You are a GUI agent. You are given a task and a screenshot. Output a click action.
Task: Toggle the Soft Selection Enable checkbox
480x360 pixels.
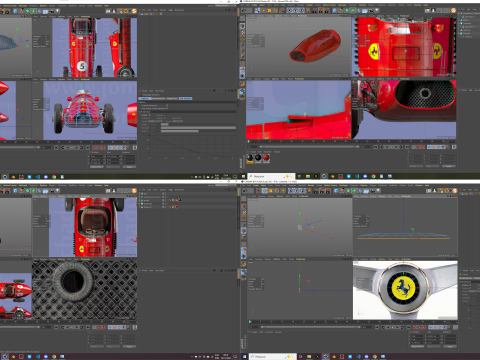click(149, 115)
